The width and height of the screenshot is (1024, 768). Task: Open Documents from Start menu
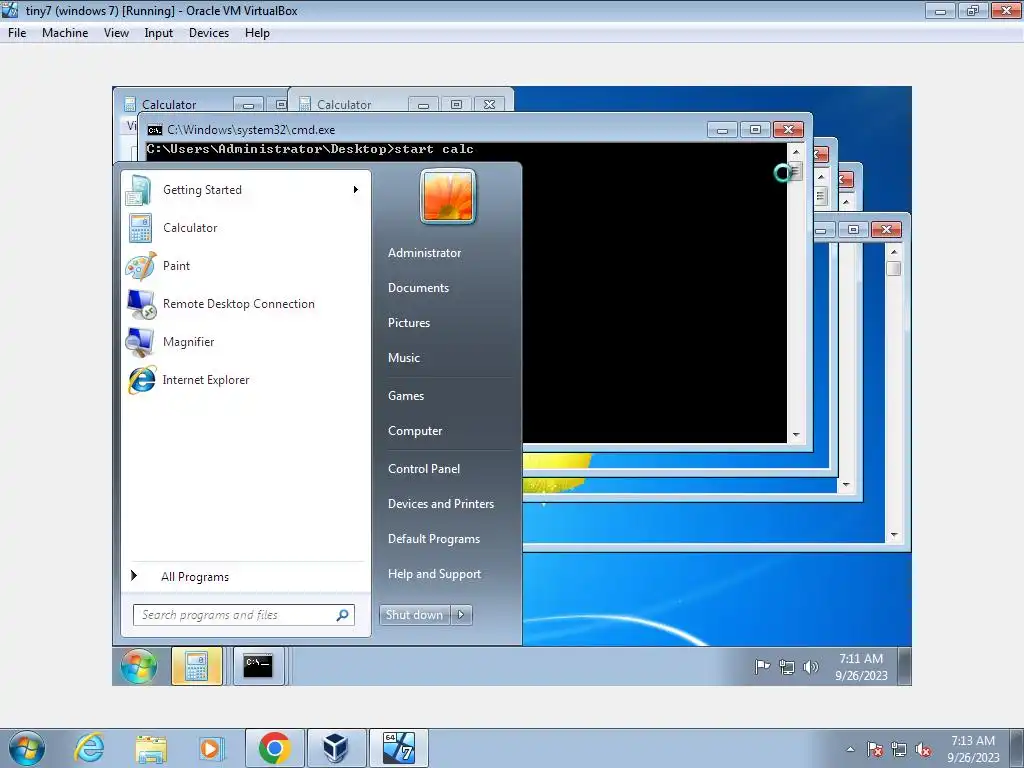(419, 288)
